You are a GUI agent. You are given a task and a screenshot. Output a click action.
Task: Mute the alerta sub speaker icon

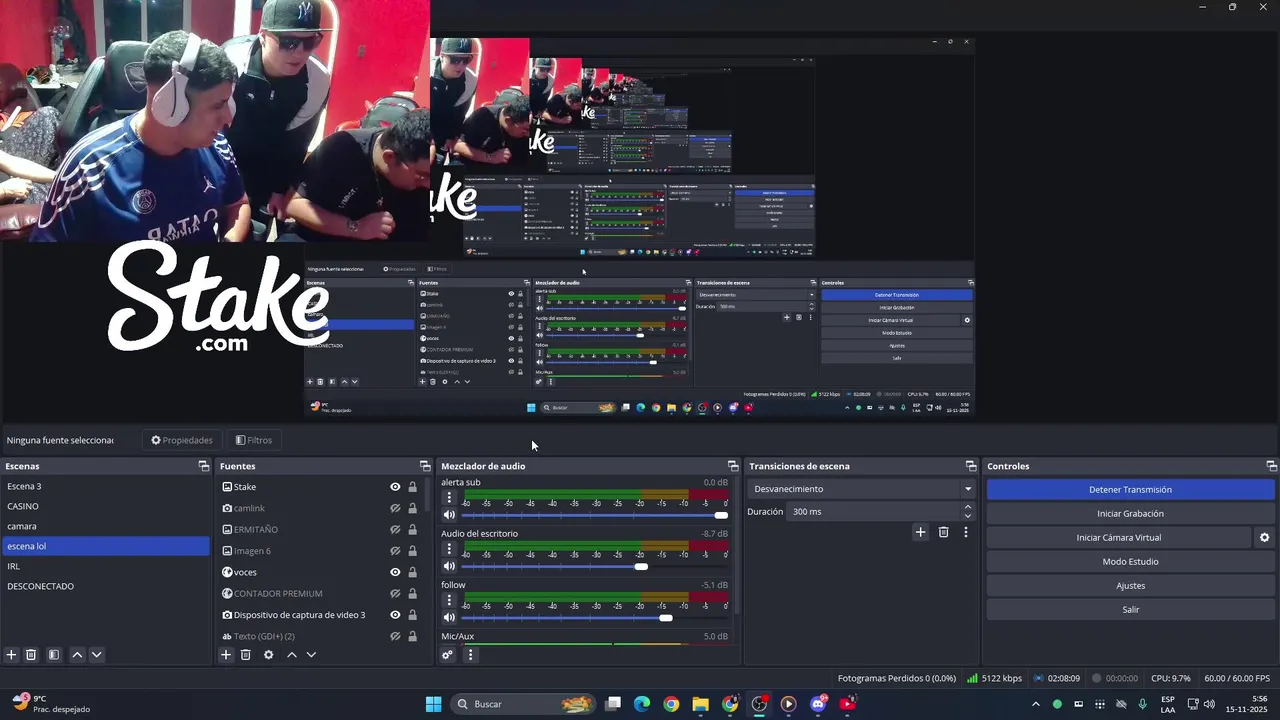click(x=449, y=515)
